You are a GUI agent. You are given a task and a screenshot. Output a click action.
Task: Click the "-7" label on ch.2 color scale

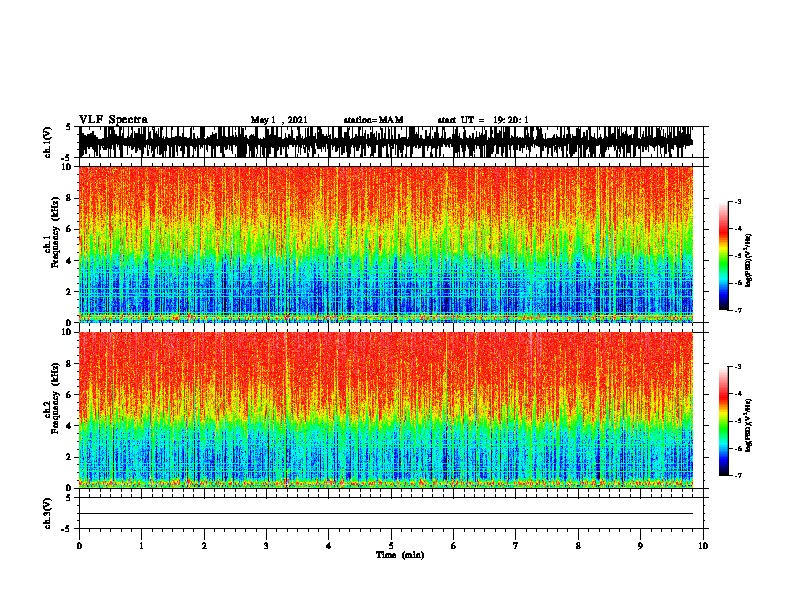pos(738,475)
